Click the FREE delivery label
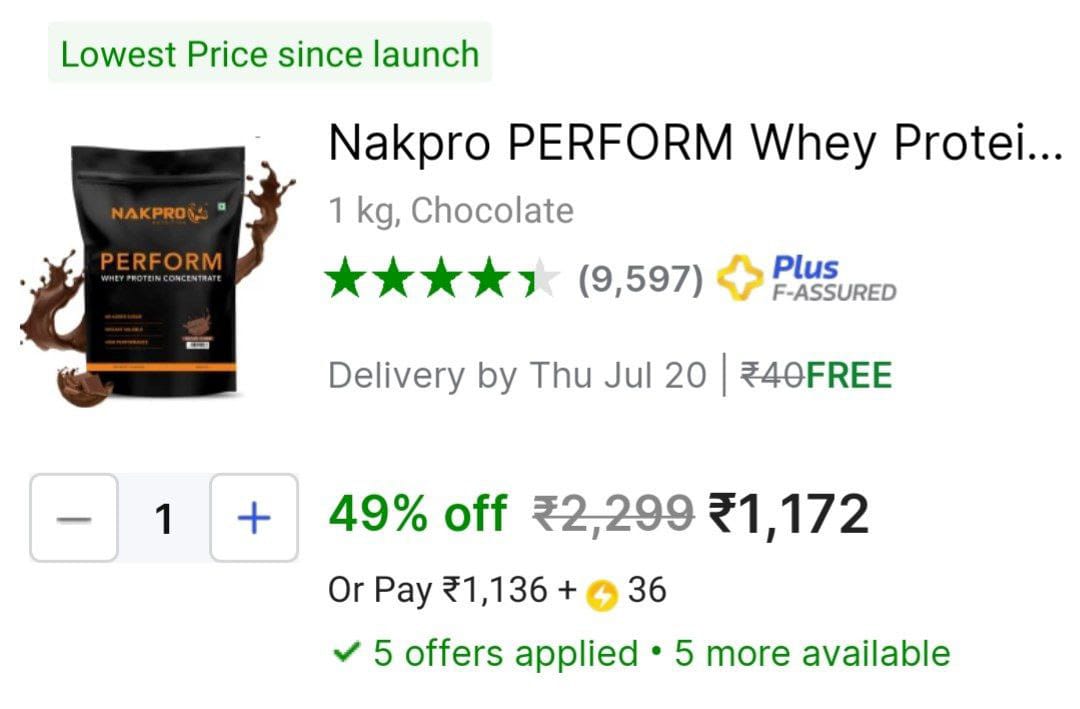Screen dimensions: 1080x709 tap(849, 376)
